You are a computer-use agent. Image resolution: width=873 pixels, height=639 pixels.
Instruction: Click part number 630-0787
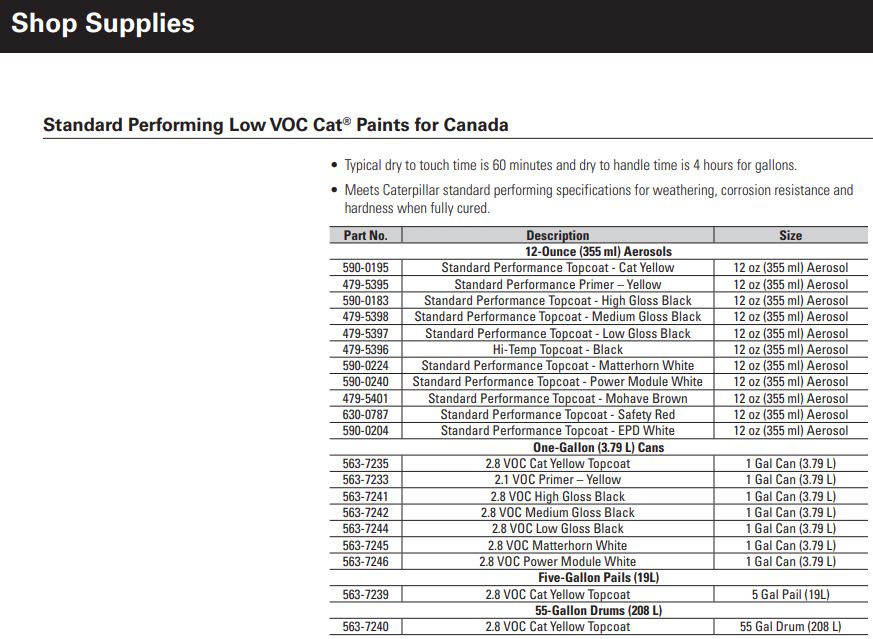pos(365,415)
